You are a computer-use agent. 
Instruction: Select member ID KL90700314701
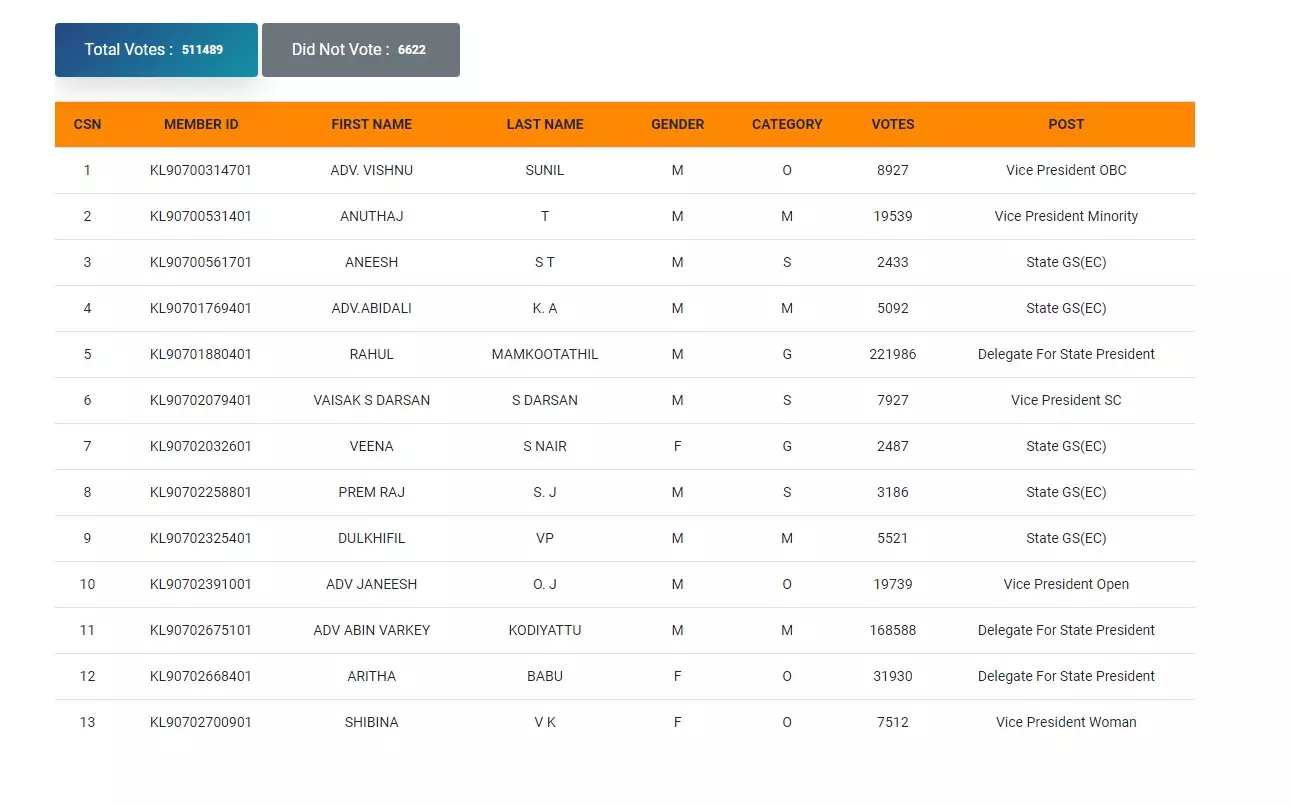click(x=201, y=170)
